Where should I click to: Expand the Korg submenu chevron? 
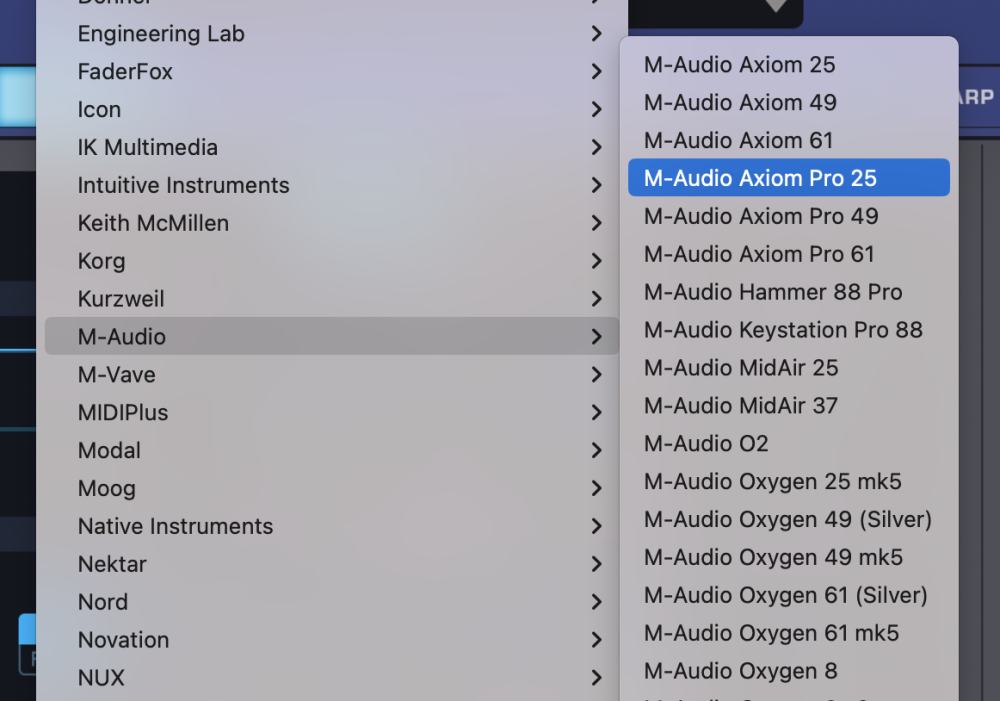(x=596, y=262)
